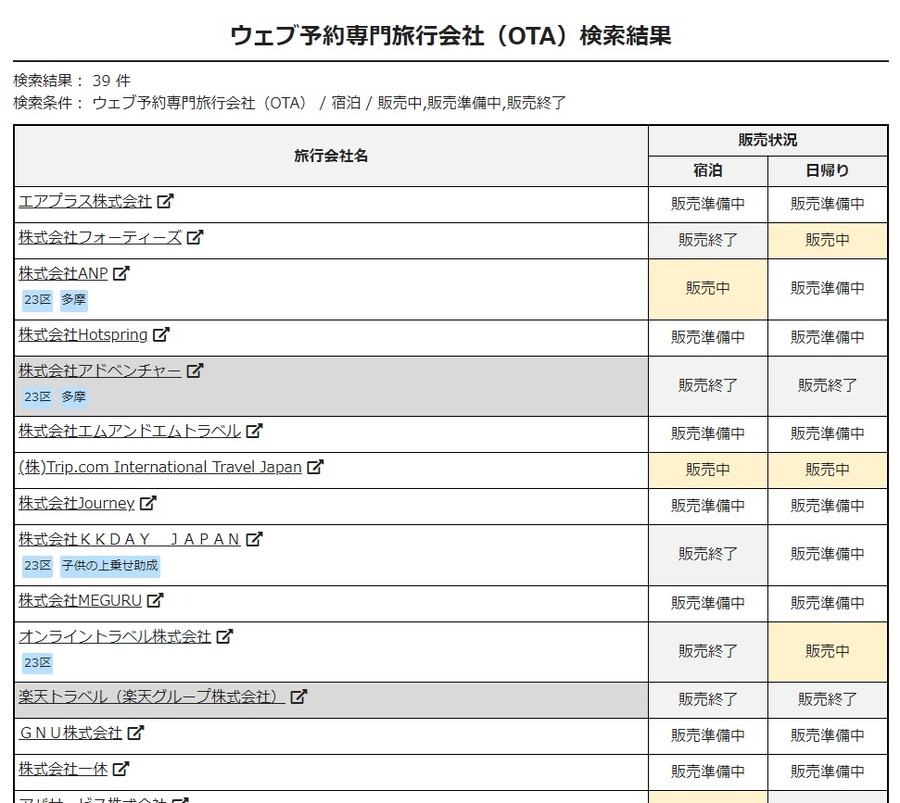Image resolution: width=900 pixels, height=803 pixels.
Task: Visit the オンライントラベル株式会社 link
Action: point(115,637)
